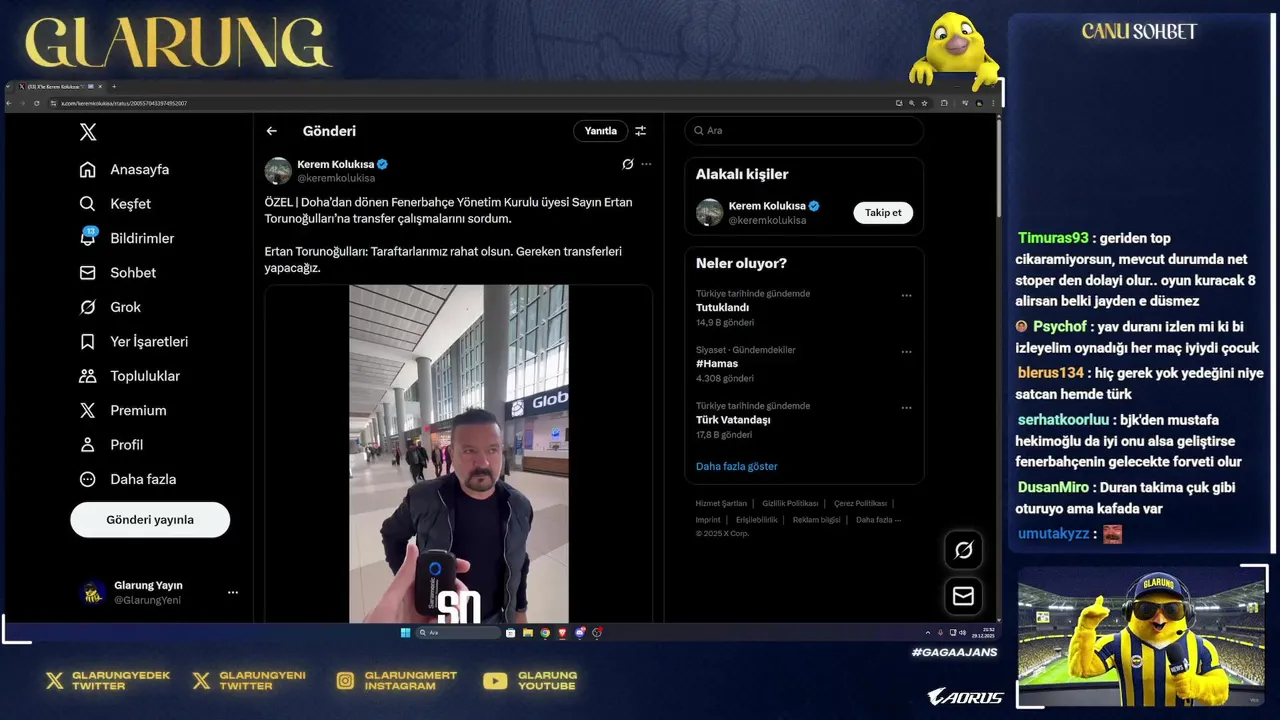
Task: Select the Kerem Kolukısa browser tab
Action: (60, 87)
